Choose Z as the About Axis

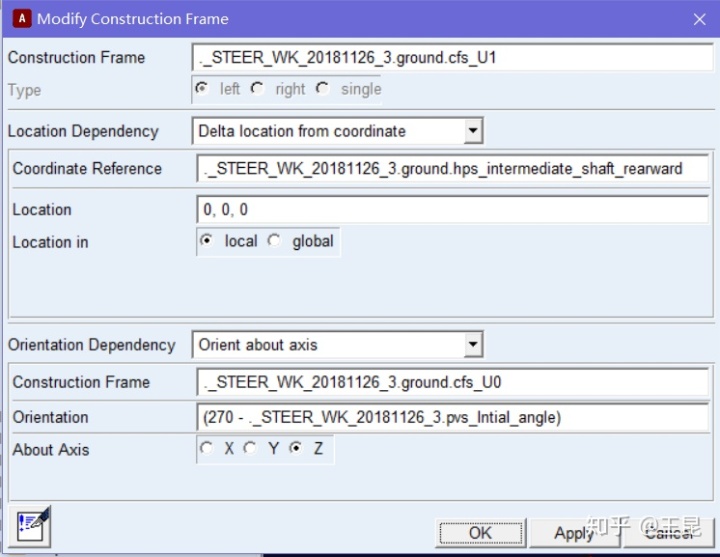tap(295, 449)
